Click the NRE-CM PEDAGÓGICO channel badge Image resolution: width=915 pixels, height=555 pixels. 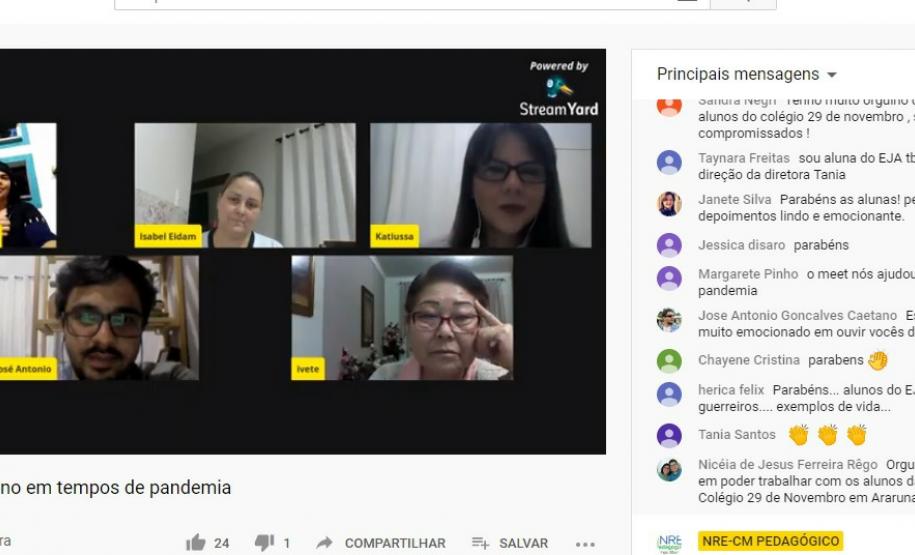[x=770, y=541]
